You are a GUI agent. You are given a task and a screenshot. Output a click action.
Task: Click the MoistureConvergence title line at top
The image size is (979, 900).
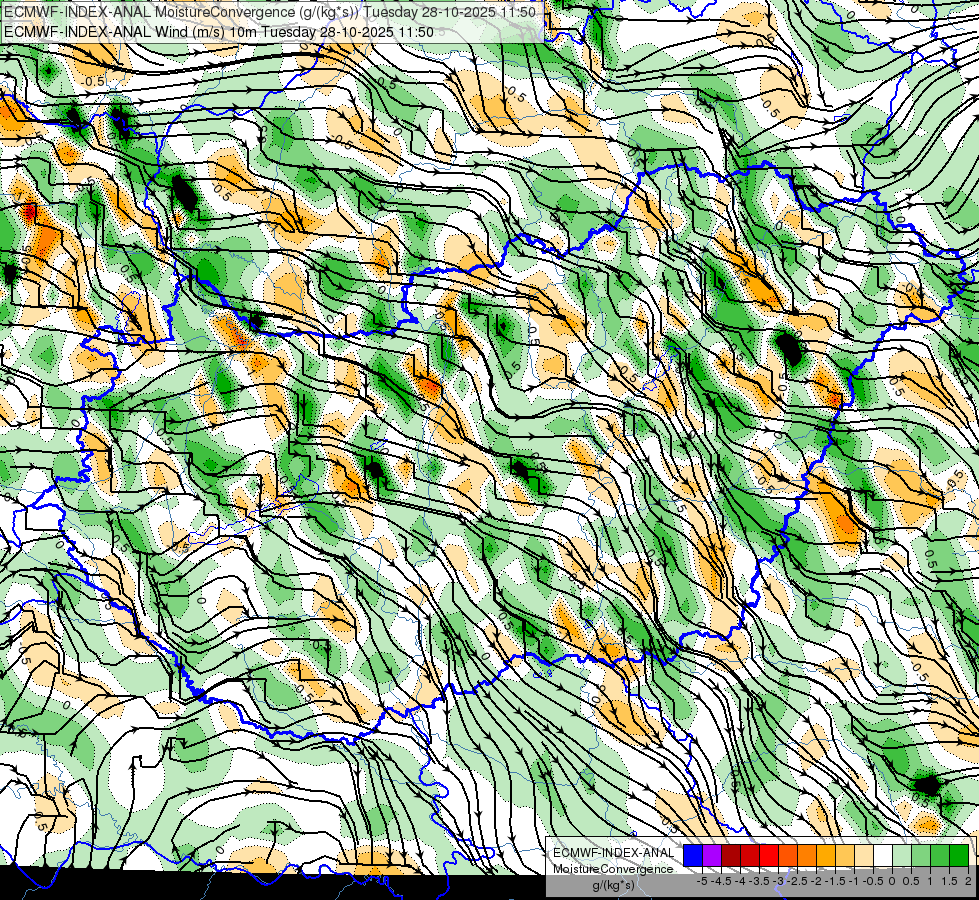pyautogui.click(x=270, y=12)
